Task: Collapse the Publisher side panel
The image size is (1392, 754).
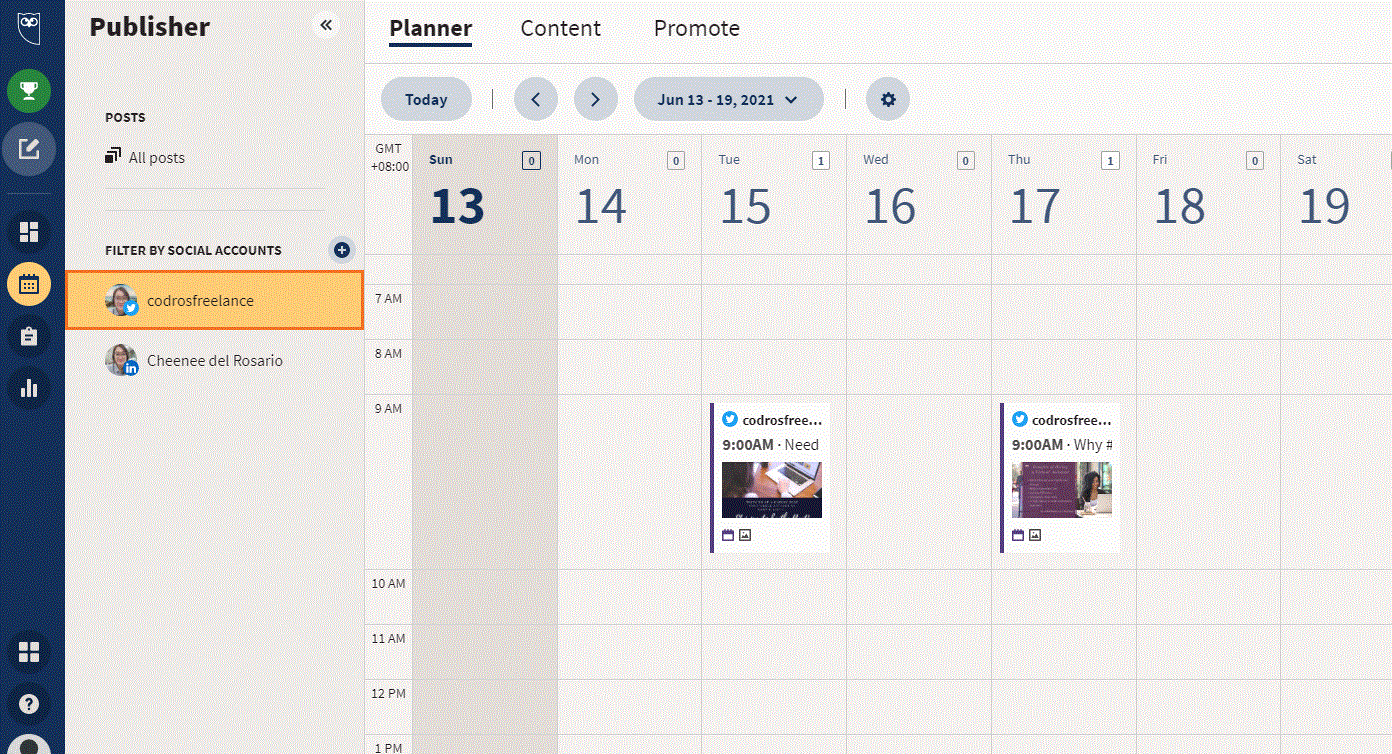Action: pos(326,26)
